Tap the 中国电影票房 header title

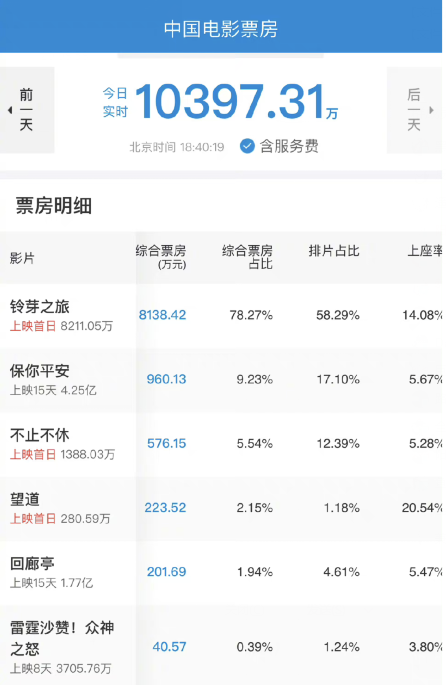221,29
